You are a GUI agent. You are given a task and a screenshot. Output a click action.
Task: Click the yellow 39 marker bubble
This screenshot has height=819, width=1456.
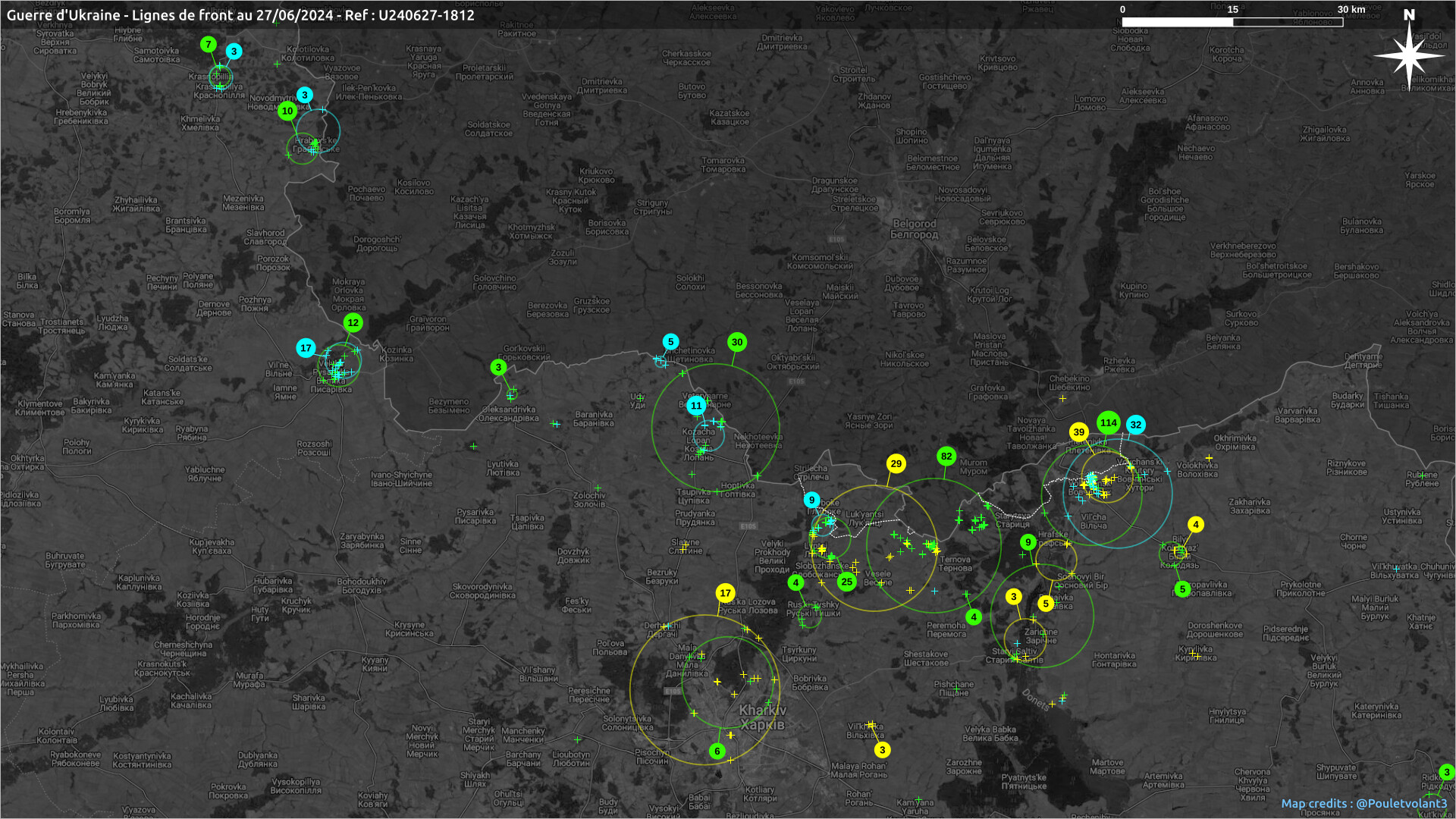click(x=1078, y=432)
